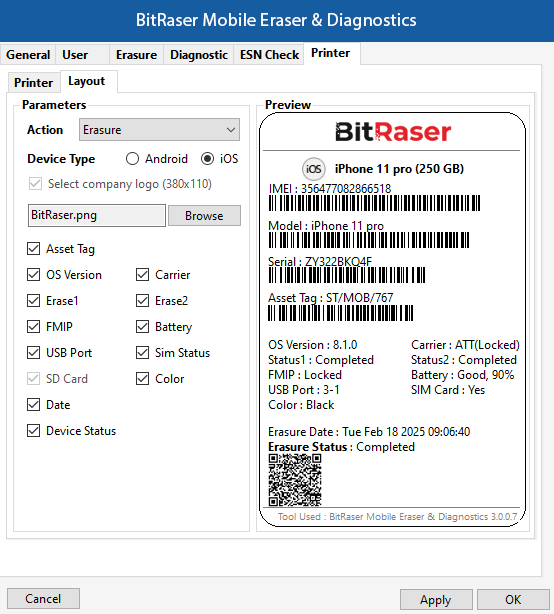Viewport: 554px width, 614px height.
Task: Click the 'Serial : ZY322BKQ4F' text
Action: tap(320, 261)
